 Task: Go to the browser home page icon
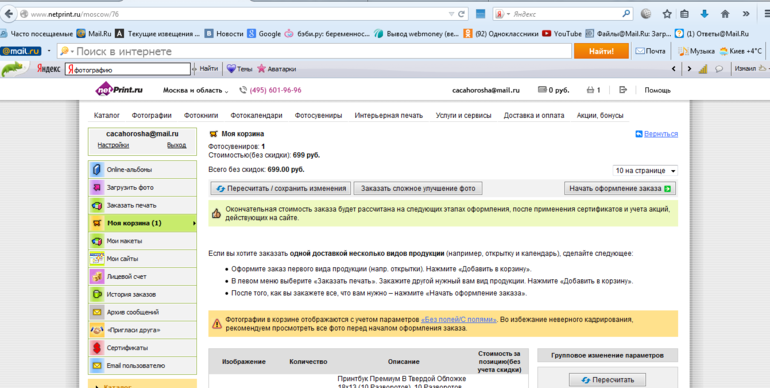pyautogui.click(x=725, y=14)
